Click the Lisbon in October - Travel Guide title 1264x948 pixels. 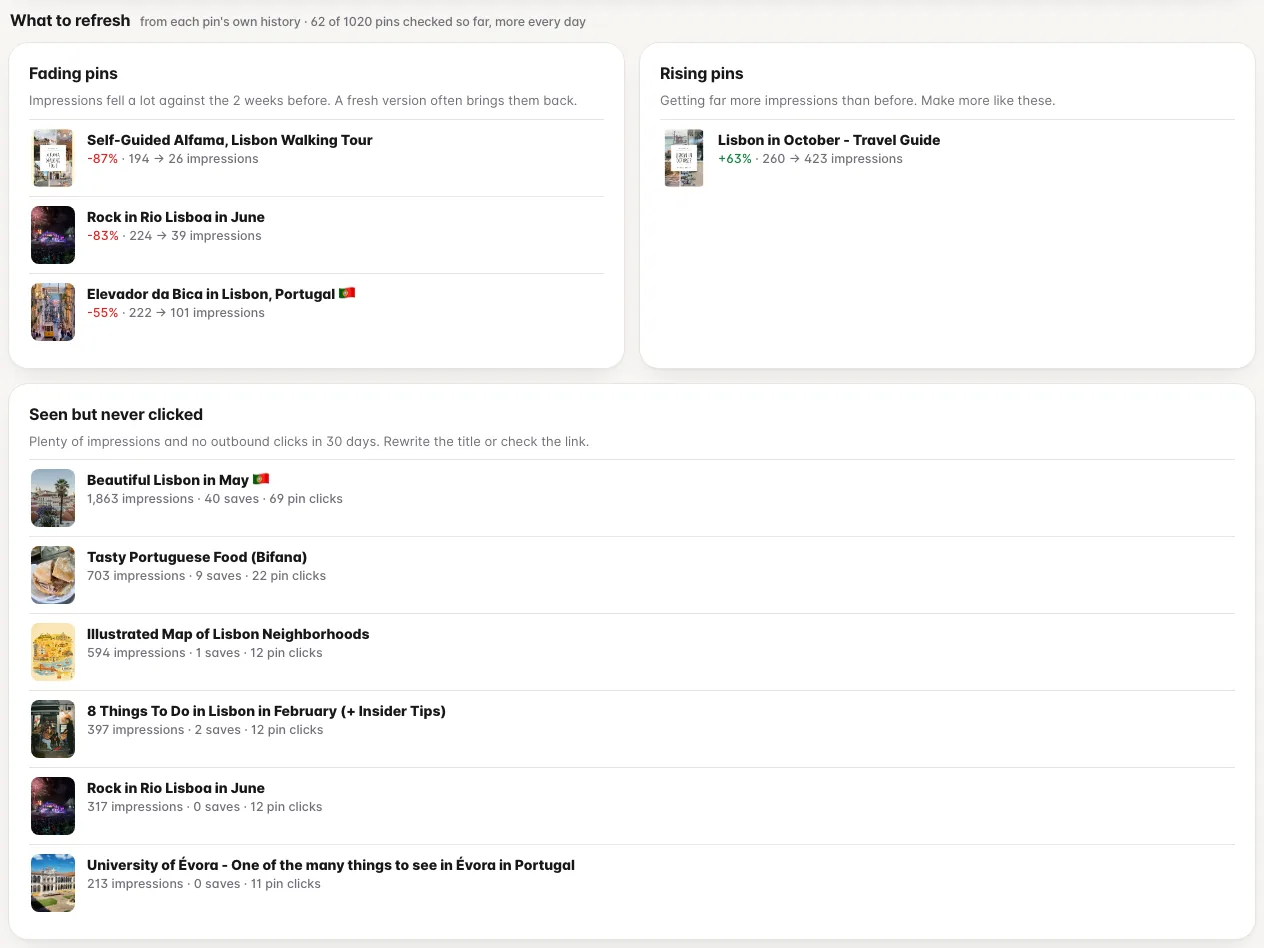829,140
